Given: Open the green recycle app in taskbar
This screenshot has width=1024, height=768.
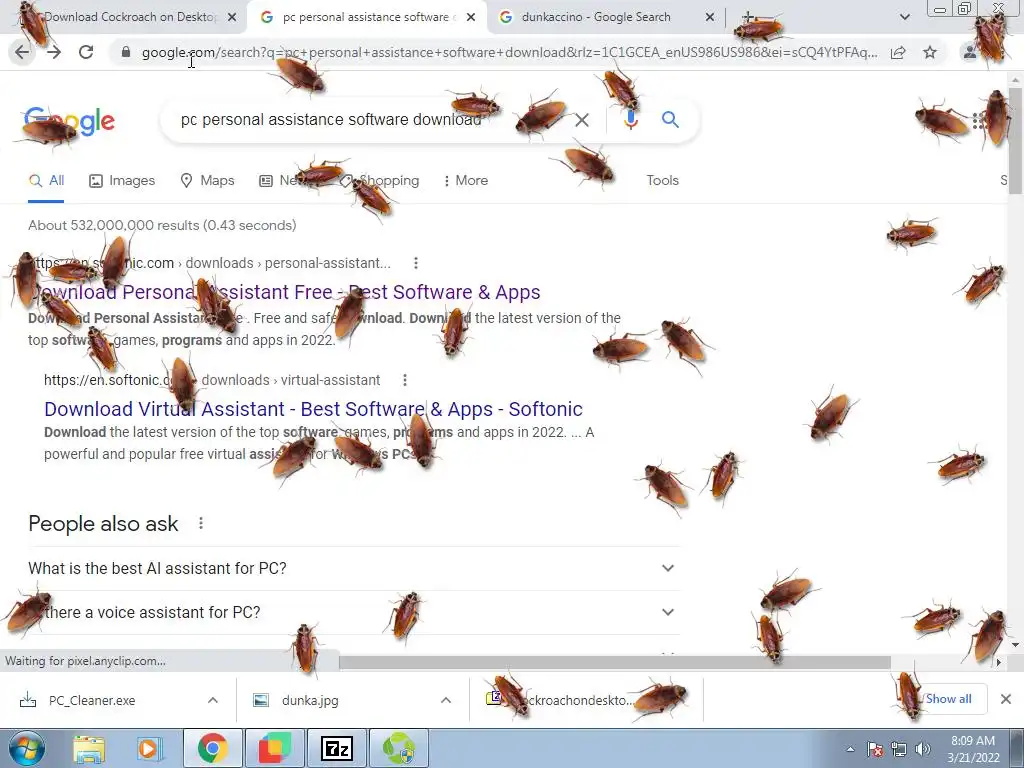Looking at the screenshot, I should coord(398,748).
